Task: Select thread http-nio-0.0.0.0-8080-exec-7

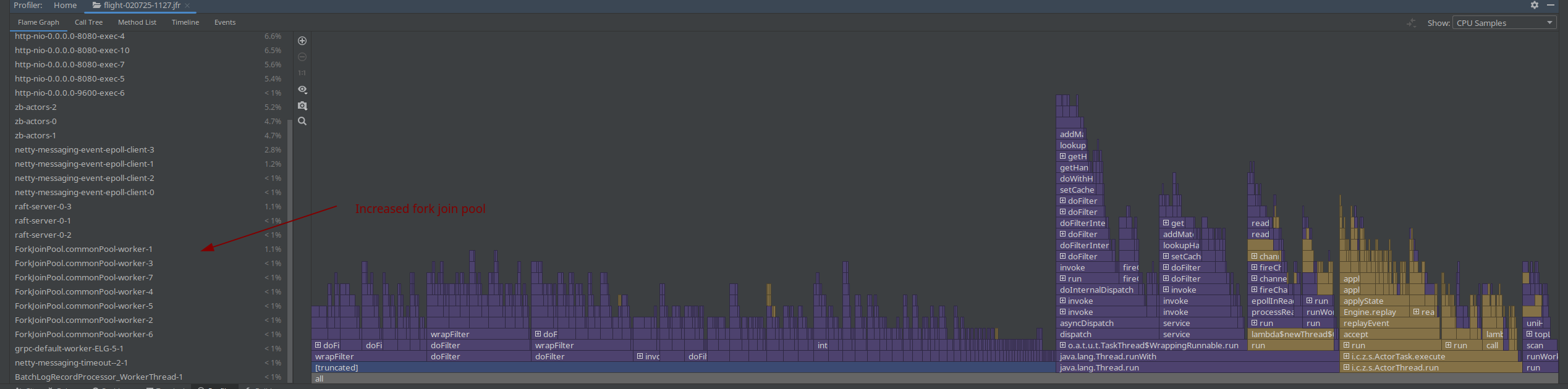Action: pos(148,64)
